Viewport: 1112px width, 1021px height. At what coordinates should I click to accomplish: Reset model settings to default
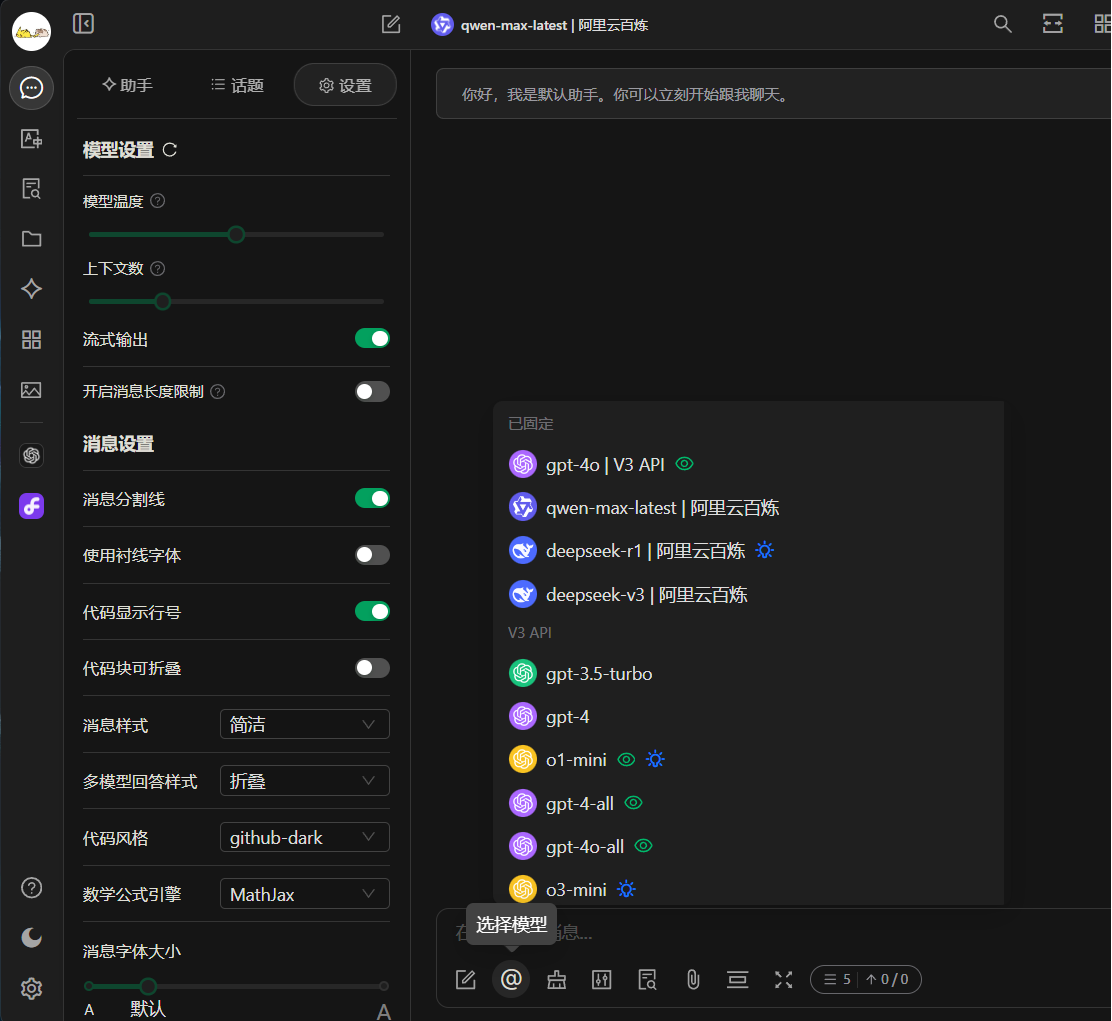point(169,150)
